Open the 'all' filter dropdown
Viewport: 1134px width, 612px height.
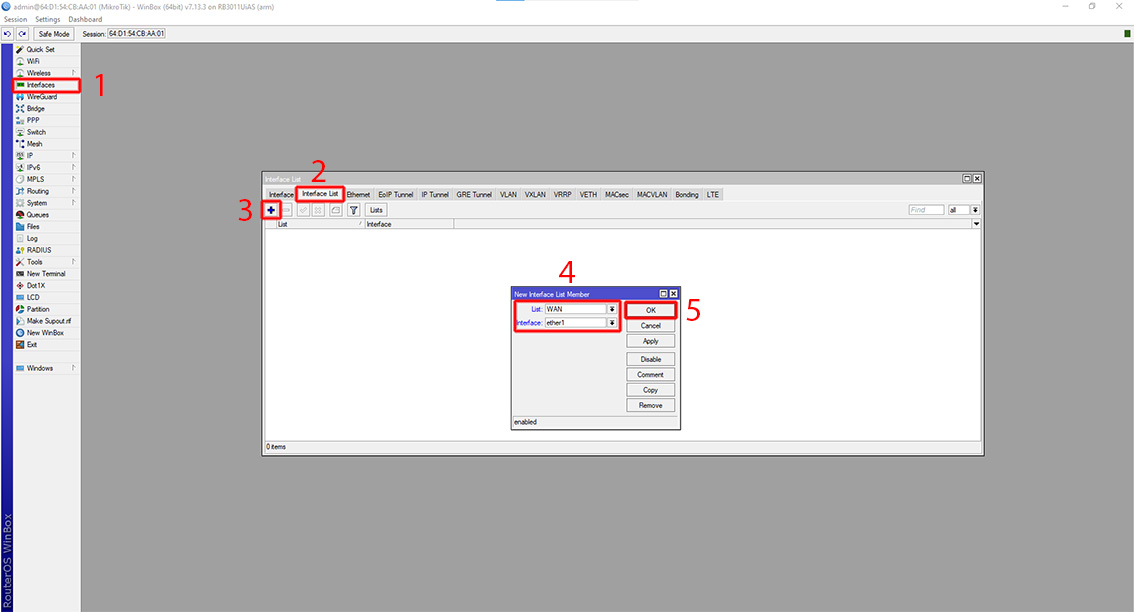tap(975, 210)
